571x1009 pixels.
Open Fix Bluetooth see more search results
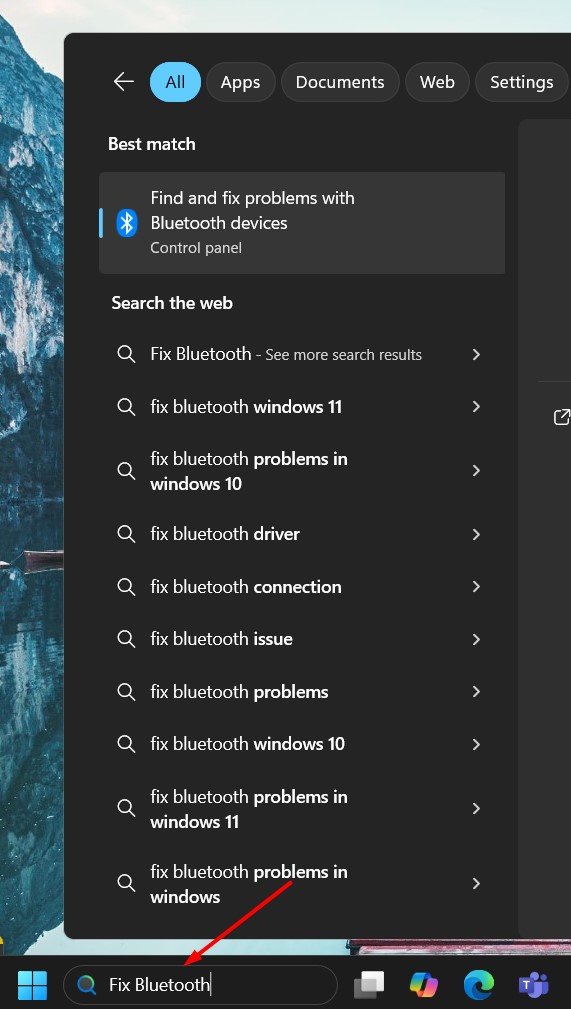pos(302,355)
